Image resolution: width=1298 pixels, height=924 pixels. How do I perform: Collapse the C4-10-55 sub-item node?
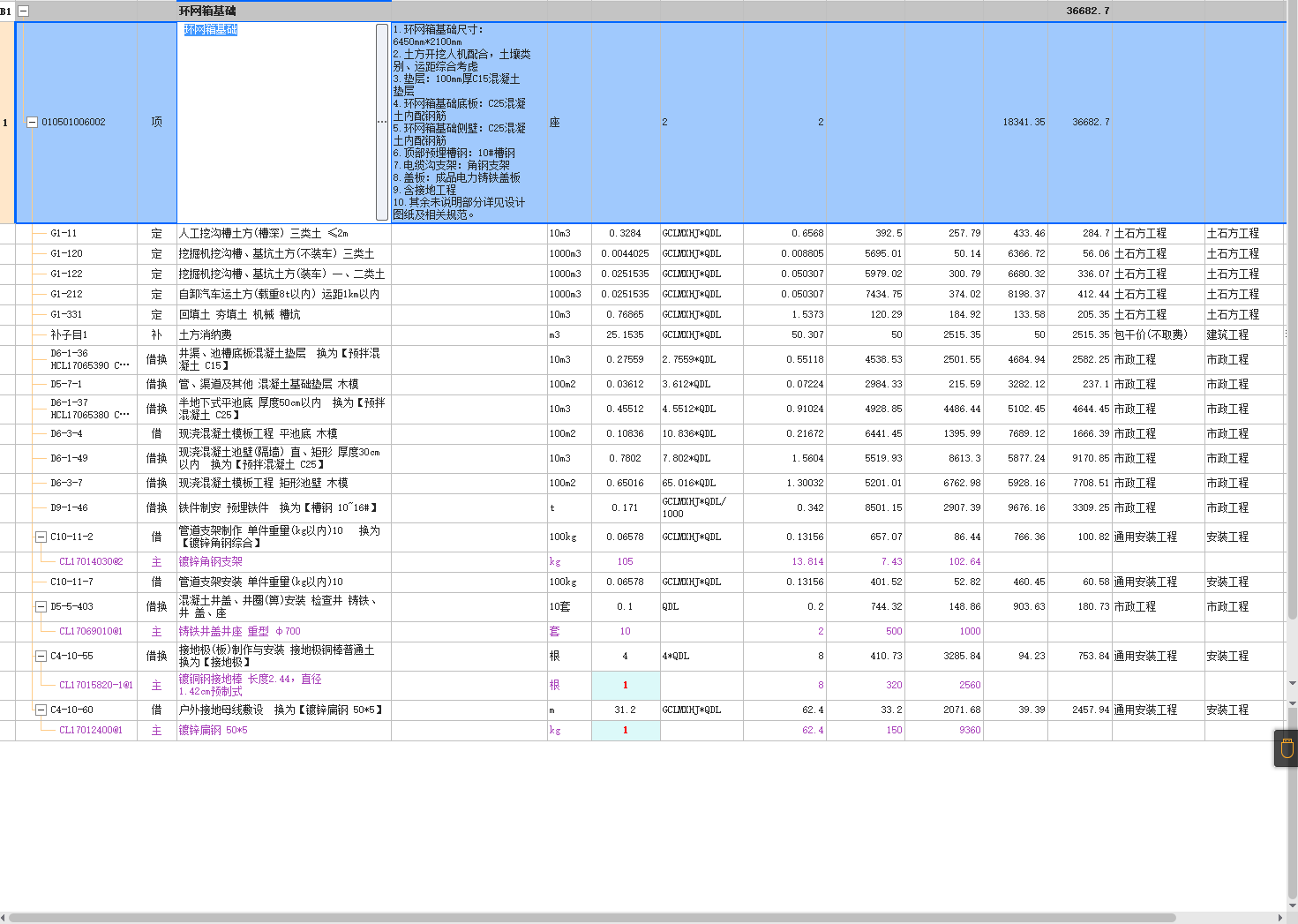coord(41,656)
